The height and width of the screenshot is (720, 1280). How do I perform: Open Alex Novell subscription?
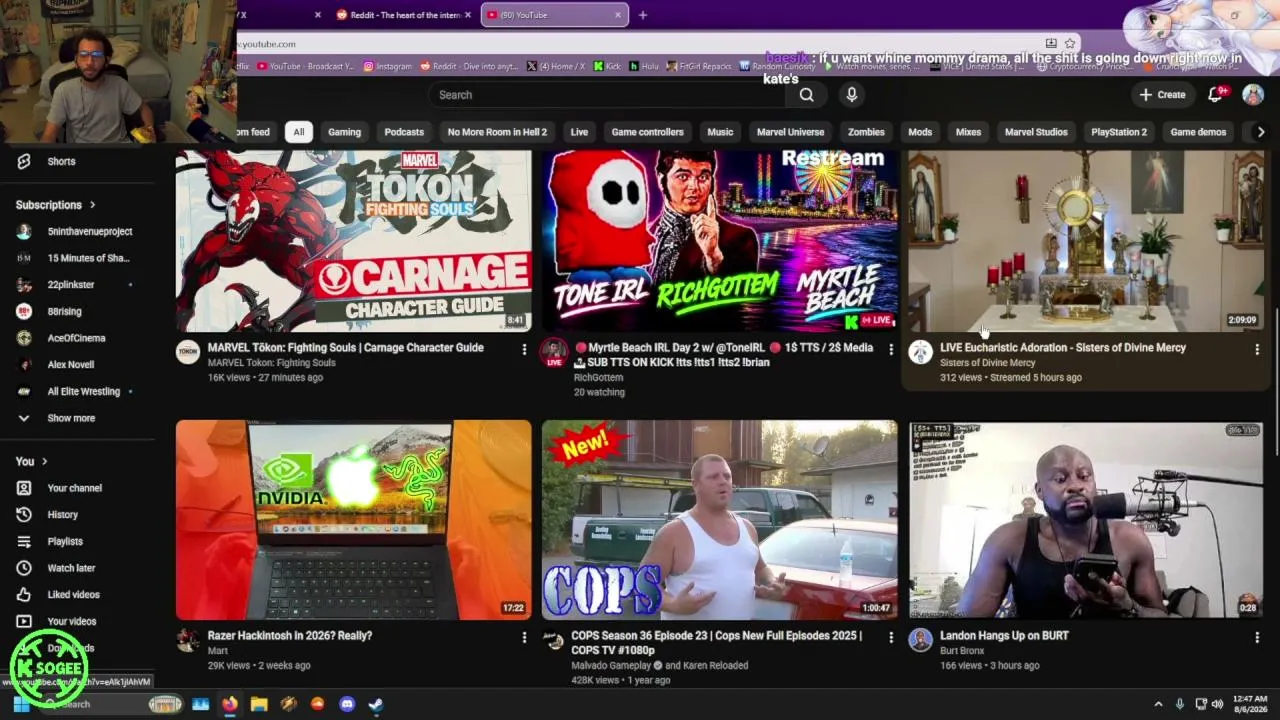(70, 365)
